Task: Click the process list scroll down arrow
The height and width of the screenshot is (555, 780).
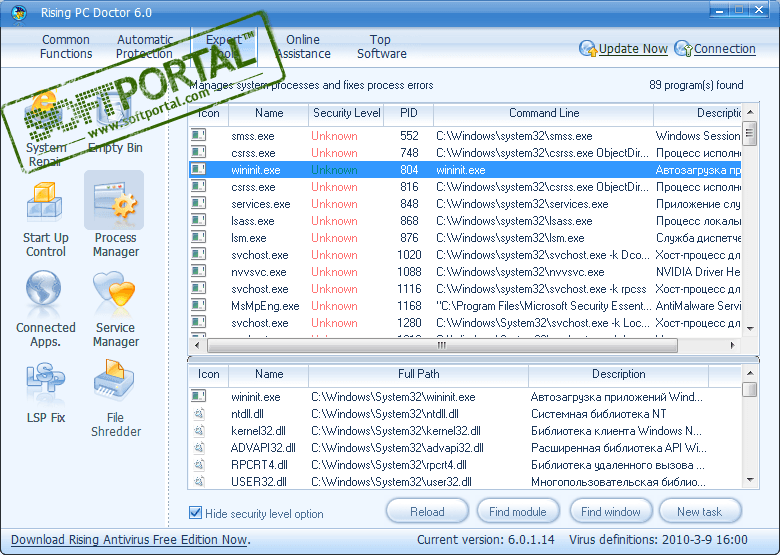Action: (750, 329)
